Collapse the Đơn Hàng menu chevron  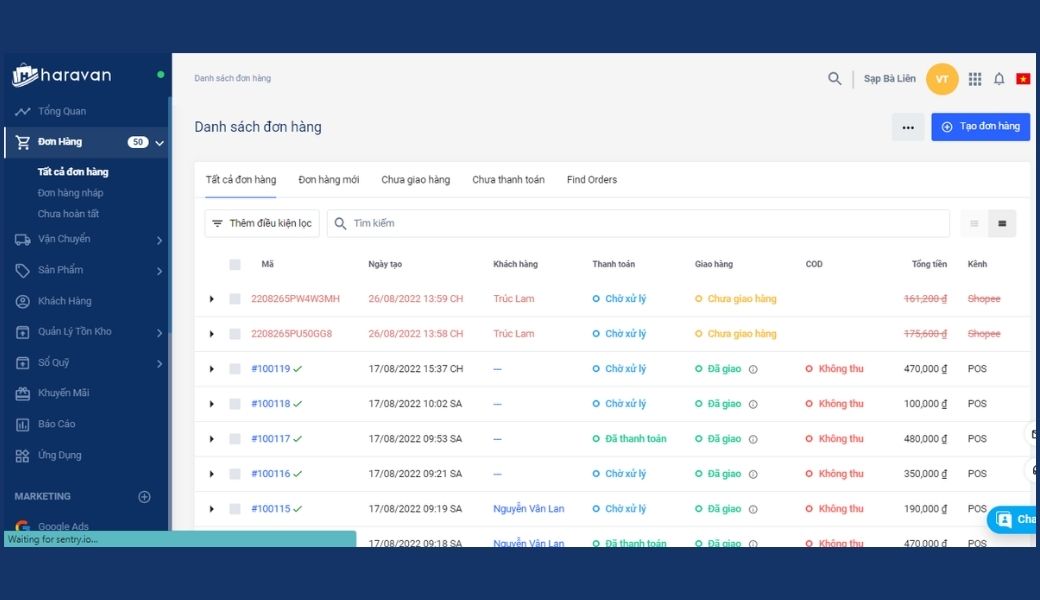159,143
